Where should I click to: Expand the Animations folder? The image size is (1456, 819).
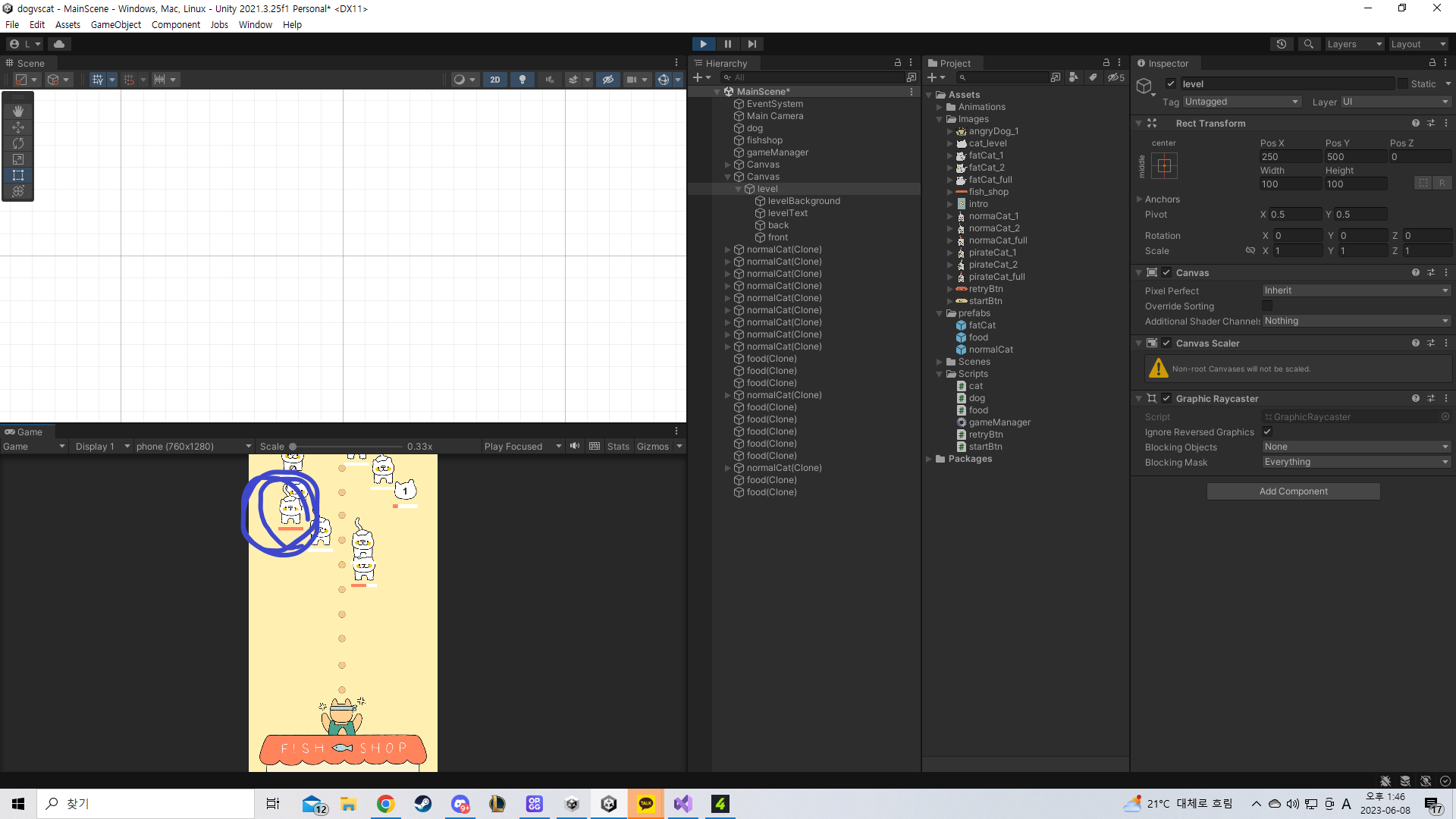click(x=939, y=107)
